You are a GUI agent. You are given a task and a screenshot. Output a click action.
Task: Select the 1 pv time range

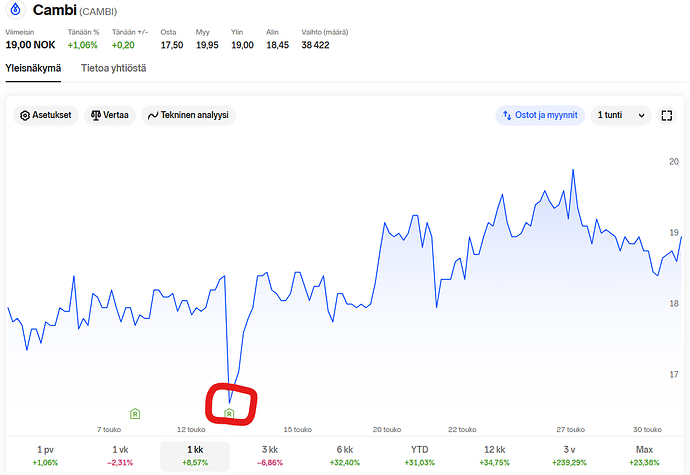click(45, 456)
